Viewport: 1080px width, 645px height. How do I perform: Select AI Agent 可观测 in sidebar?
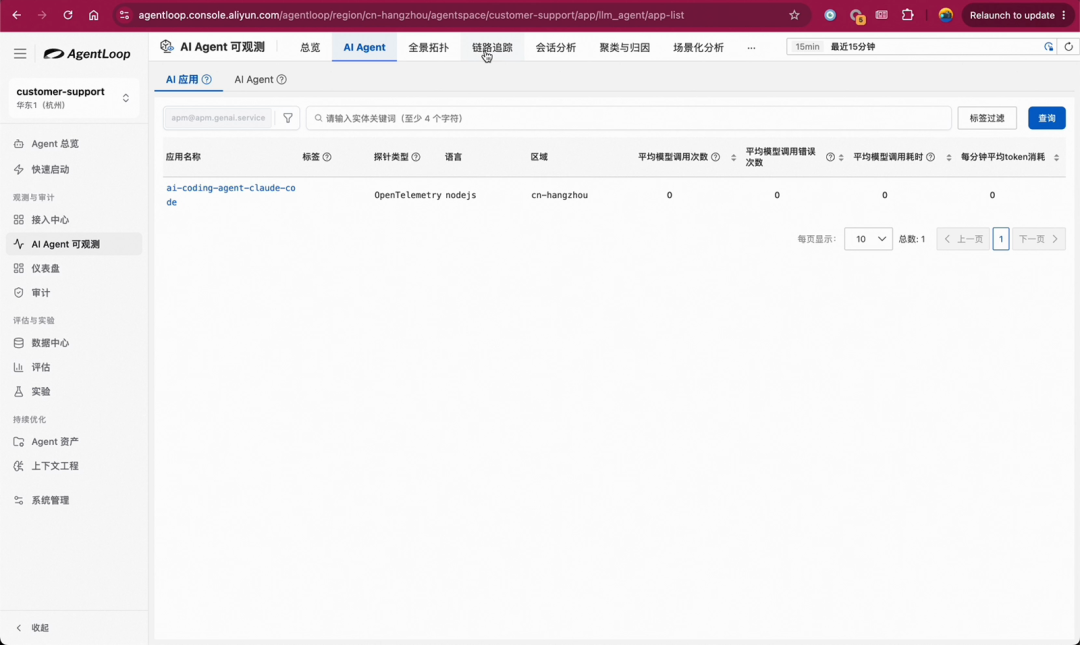coord(74,244)
